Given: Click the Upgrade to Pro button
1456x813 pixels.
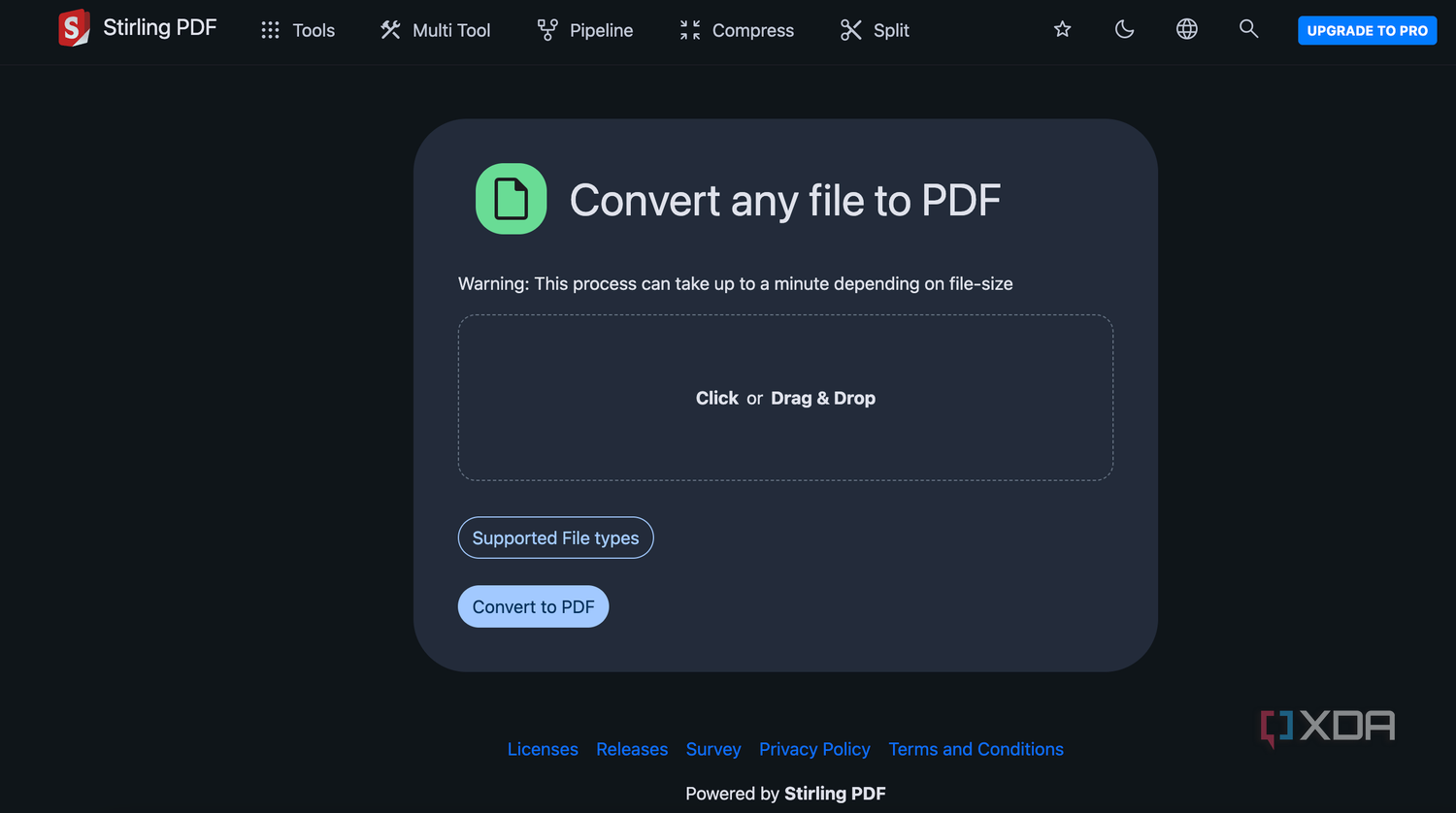Looking at the screenshot, I should pyautogui.click(x=1367, y=30).
